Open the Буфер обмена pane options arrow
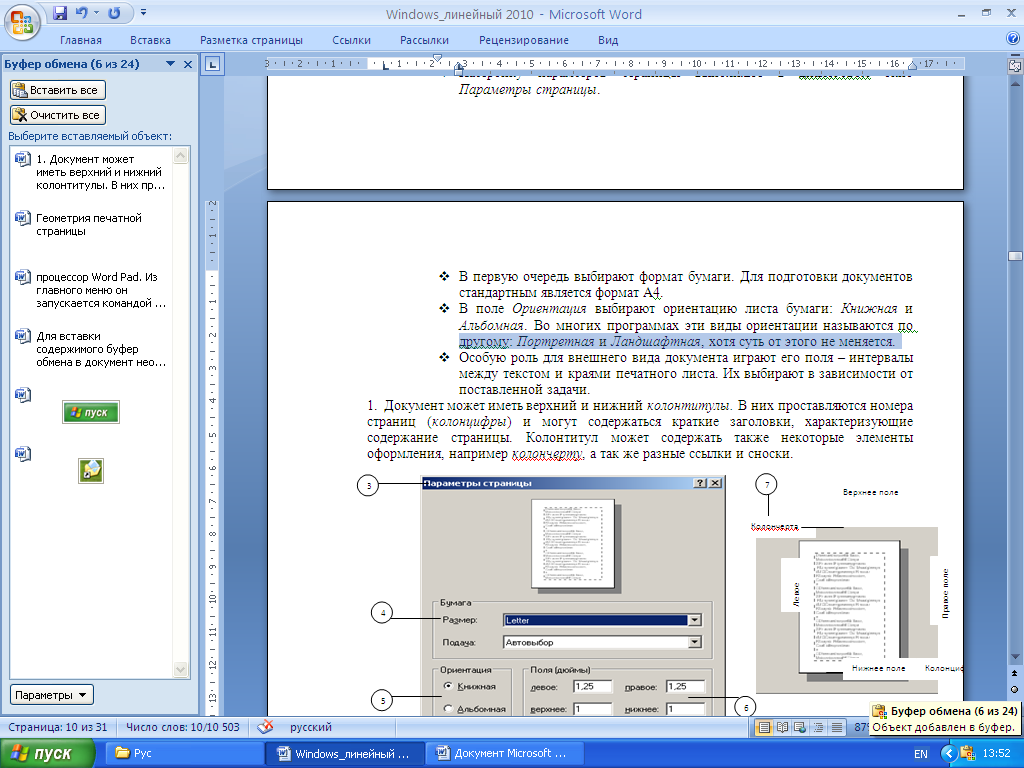 click(170, 64)
